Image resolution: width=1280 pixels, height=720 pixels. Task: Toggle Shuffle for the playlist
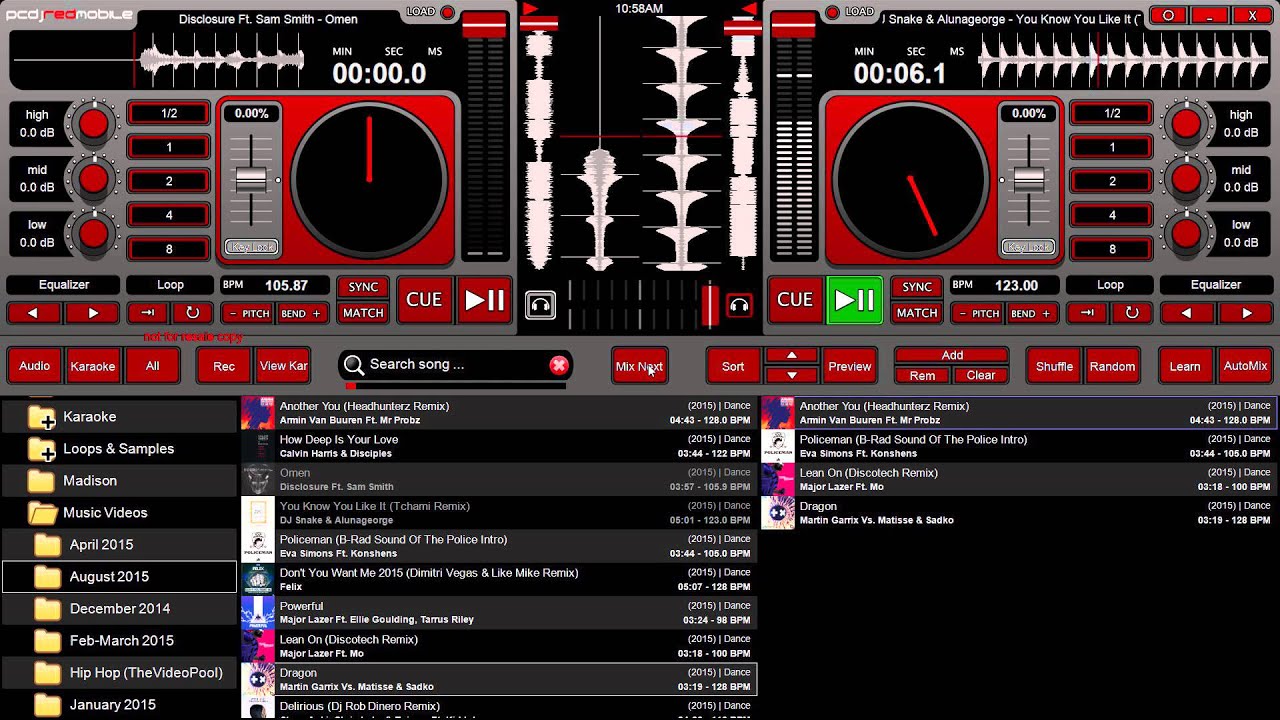[1054, 366]
